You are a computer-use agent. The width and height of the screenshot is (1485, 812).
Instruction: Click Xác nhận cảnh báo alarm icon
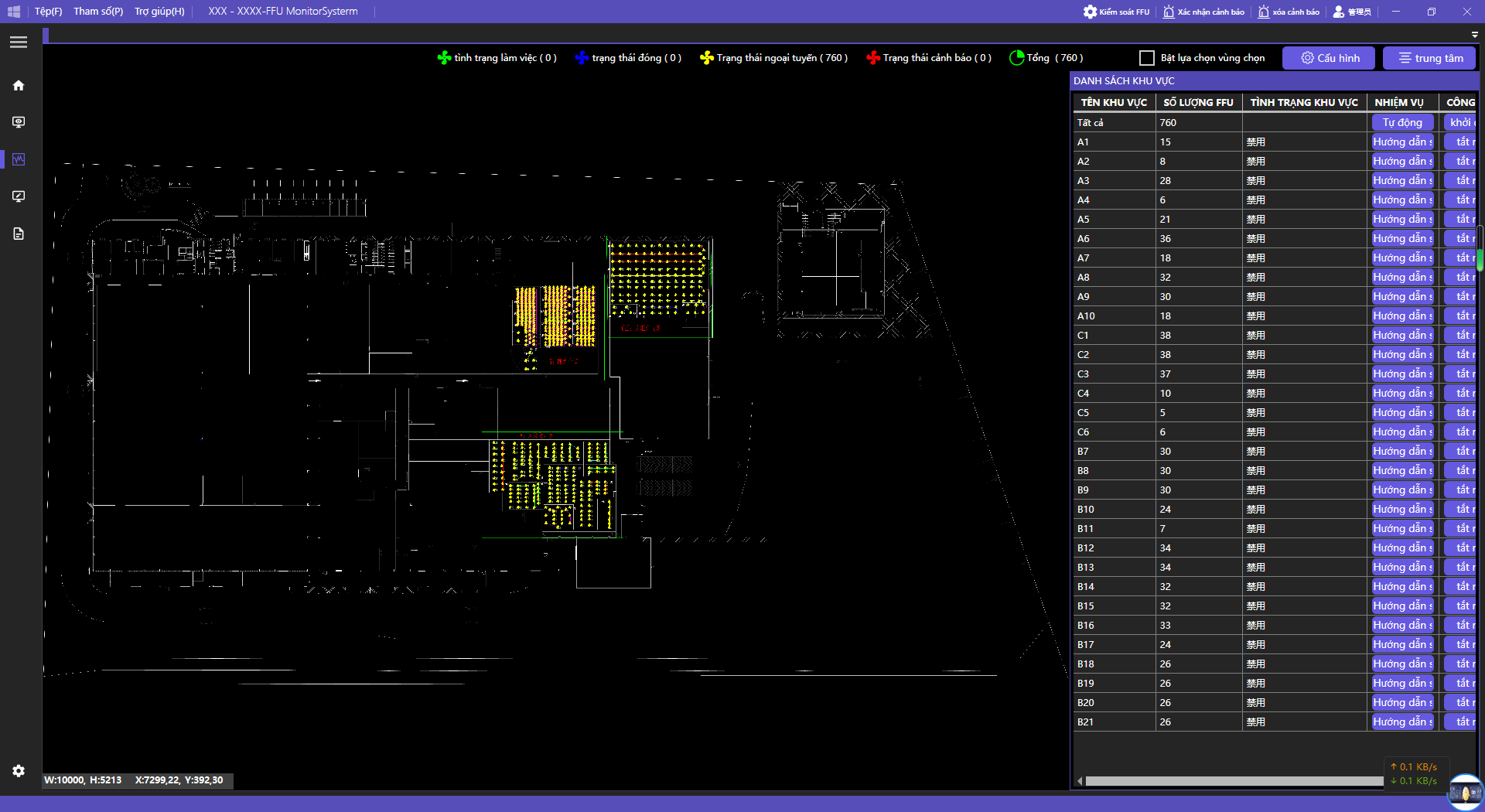click(1203, 12)
